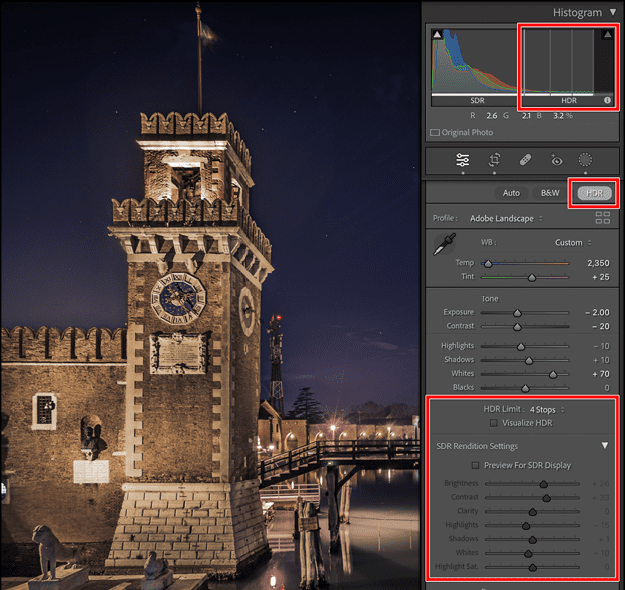Click the Whites value + 70
625x590 pixels.
601,374
